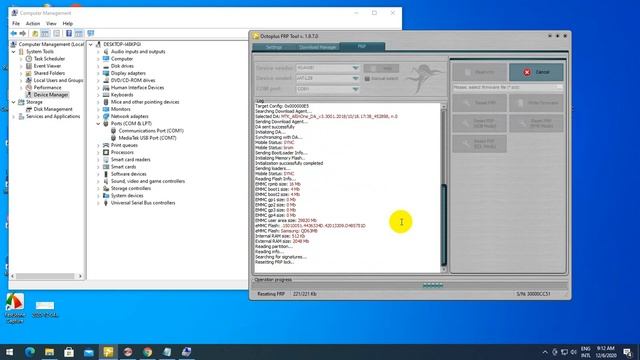This screenshot has width=640, height=360.
Task: Select the FRP tab in Octoplus
Action: (362, 47)
